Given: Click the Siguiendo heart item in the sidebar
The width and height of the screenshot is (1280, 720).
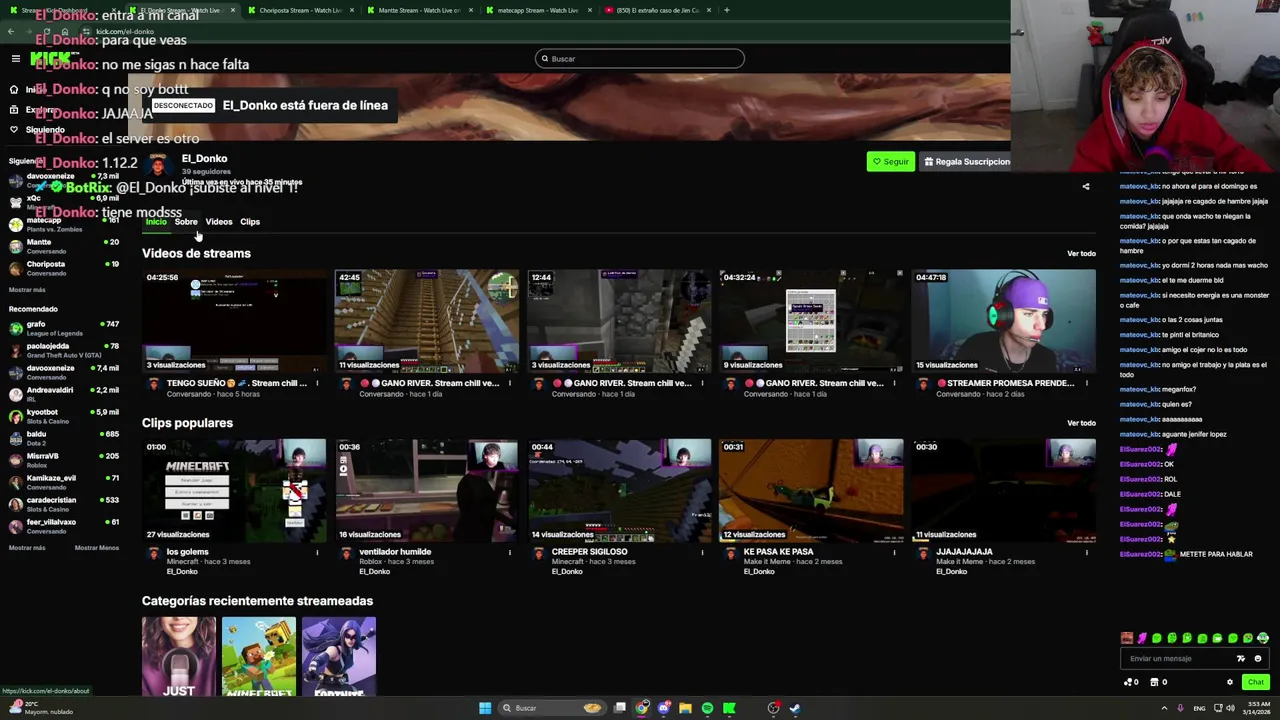Looking at the screenshot, I should tap(37, 130).
